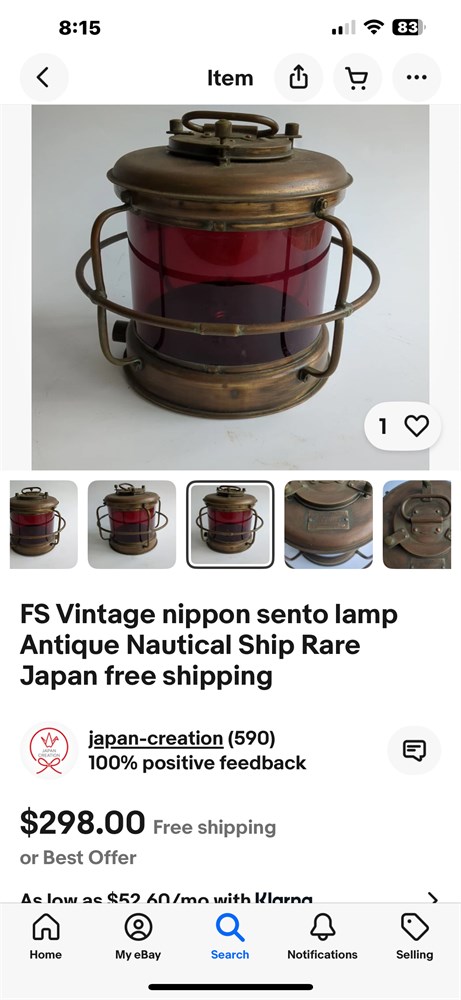
Task: Open the My eBay tab
Action: (x=138, y=936)
